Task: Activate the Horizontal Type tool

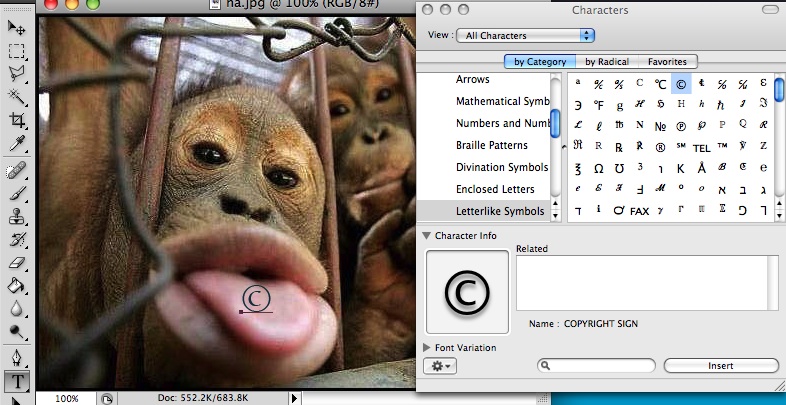Action: tap(17, 381)
